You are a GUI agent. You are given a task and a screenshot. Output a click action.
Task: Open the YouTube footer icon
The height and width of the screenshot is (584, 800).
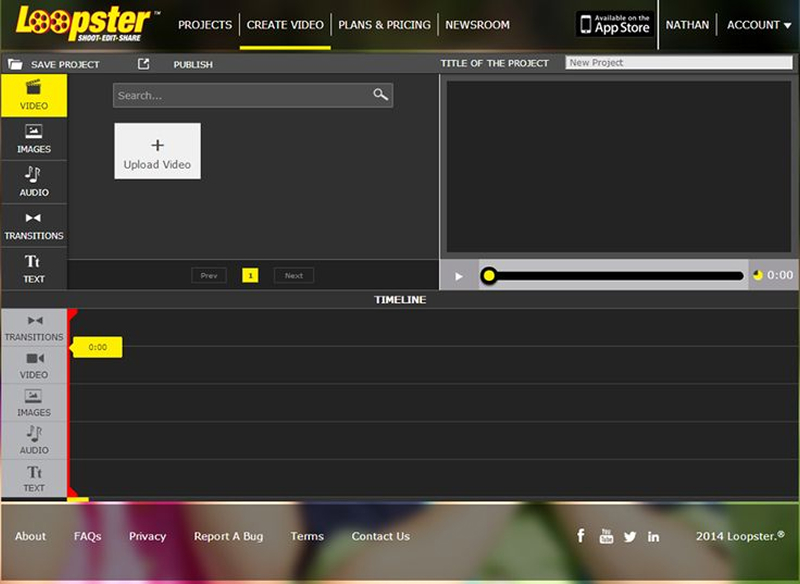tap(606, 536)
